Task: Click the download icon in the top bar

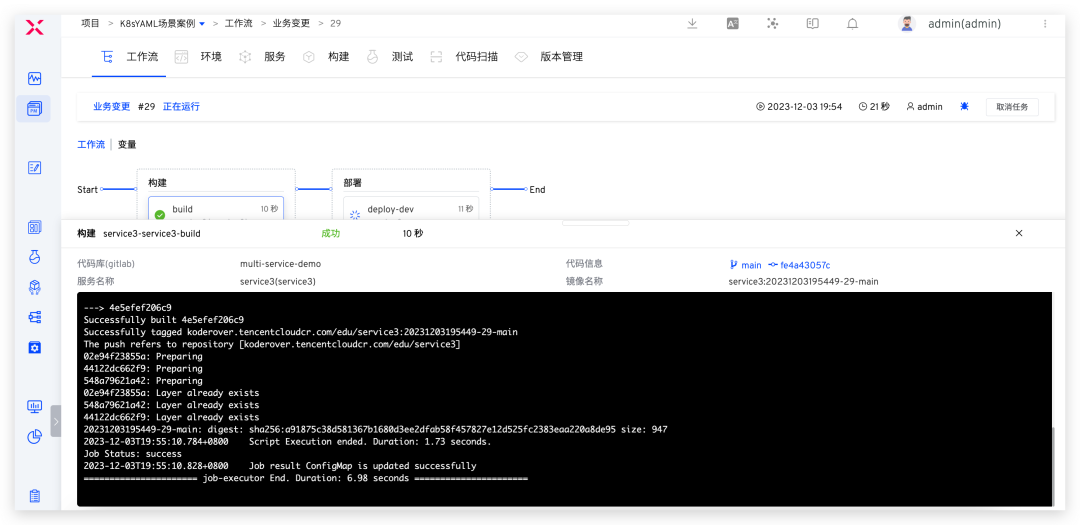Action: (692, 23)
